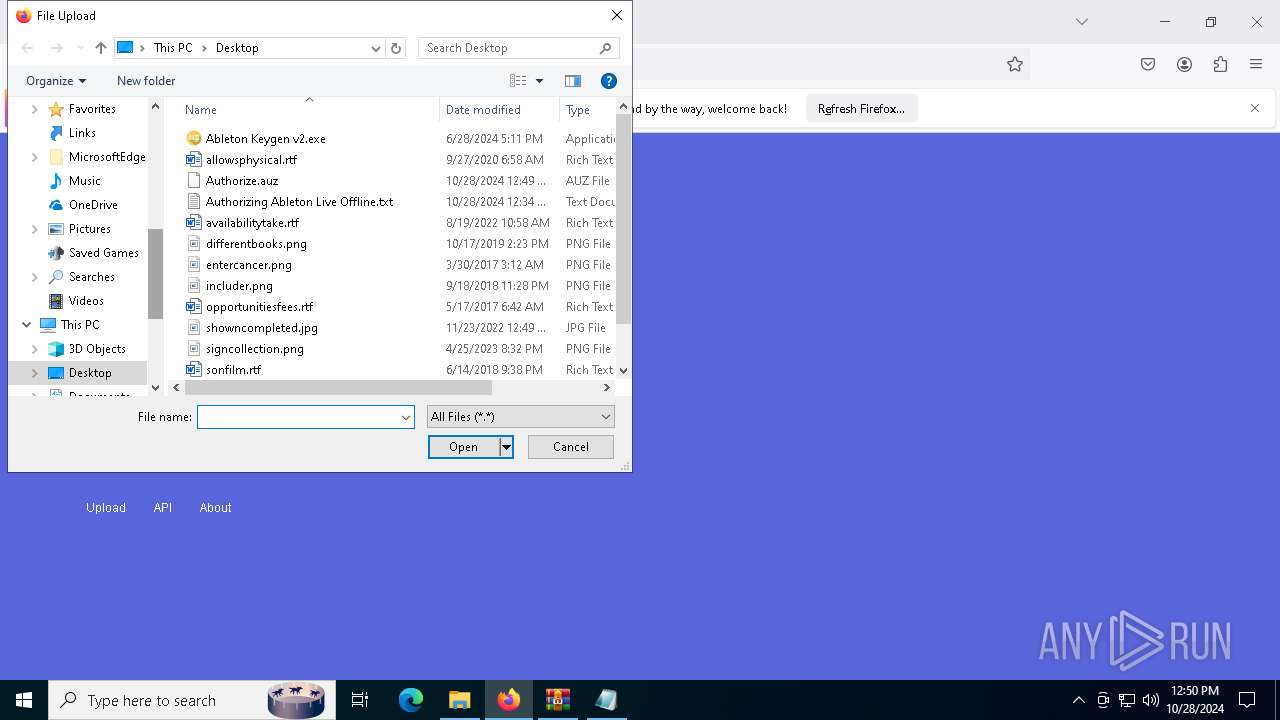Select availabilitytake.rtf file
Image resolution: width=1280 pixels, height=720 pixels.
252,223
